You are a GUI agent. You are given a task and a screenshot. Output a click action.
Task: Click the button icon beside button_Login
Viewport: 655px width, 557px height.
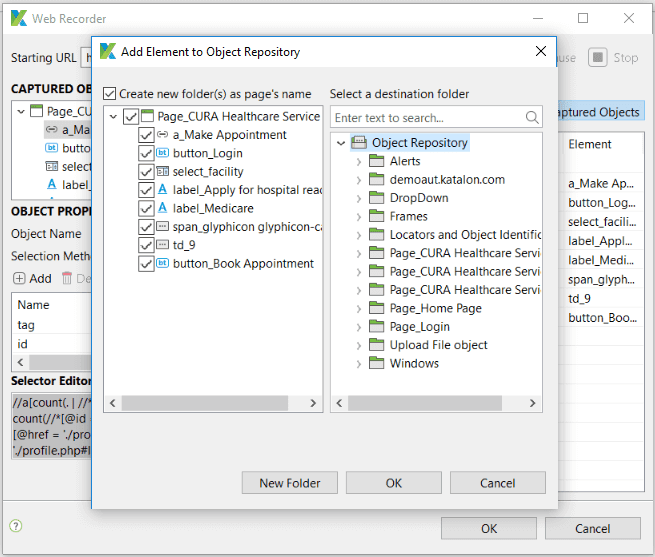(162, 153)
